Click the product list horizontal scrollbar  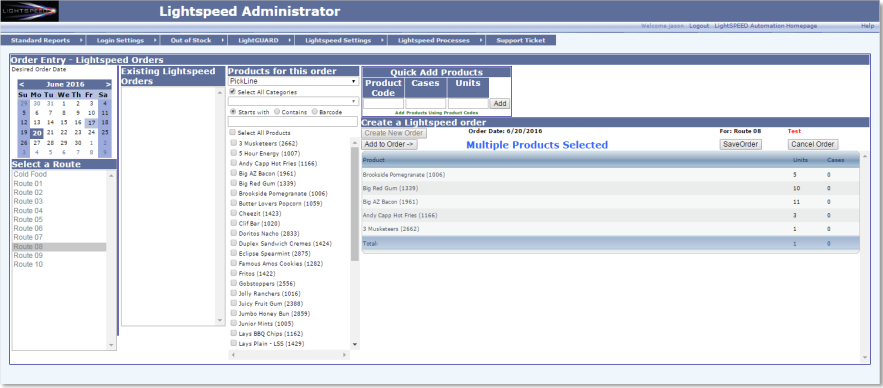pyautogui.click(x=289, y=355)
